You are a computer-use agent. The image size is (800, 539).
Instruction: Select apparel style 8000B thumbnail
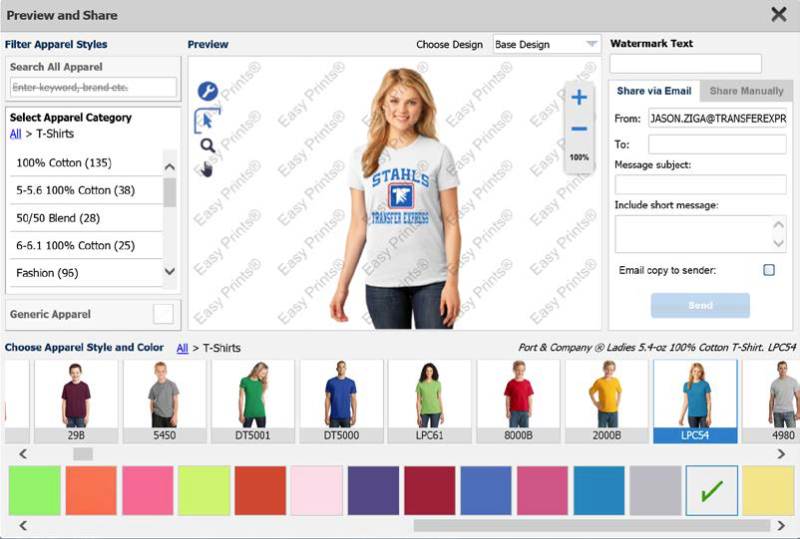coord(518,401)
